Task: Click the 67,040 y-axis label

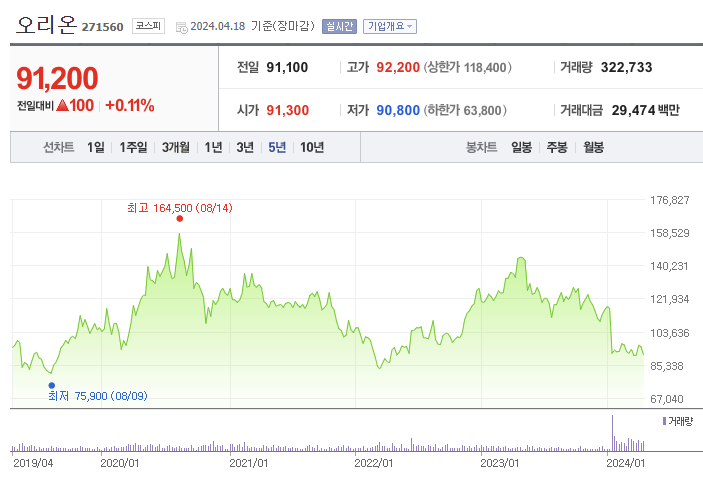Action: 667,399
